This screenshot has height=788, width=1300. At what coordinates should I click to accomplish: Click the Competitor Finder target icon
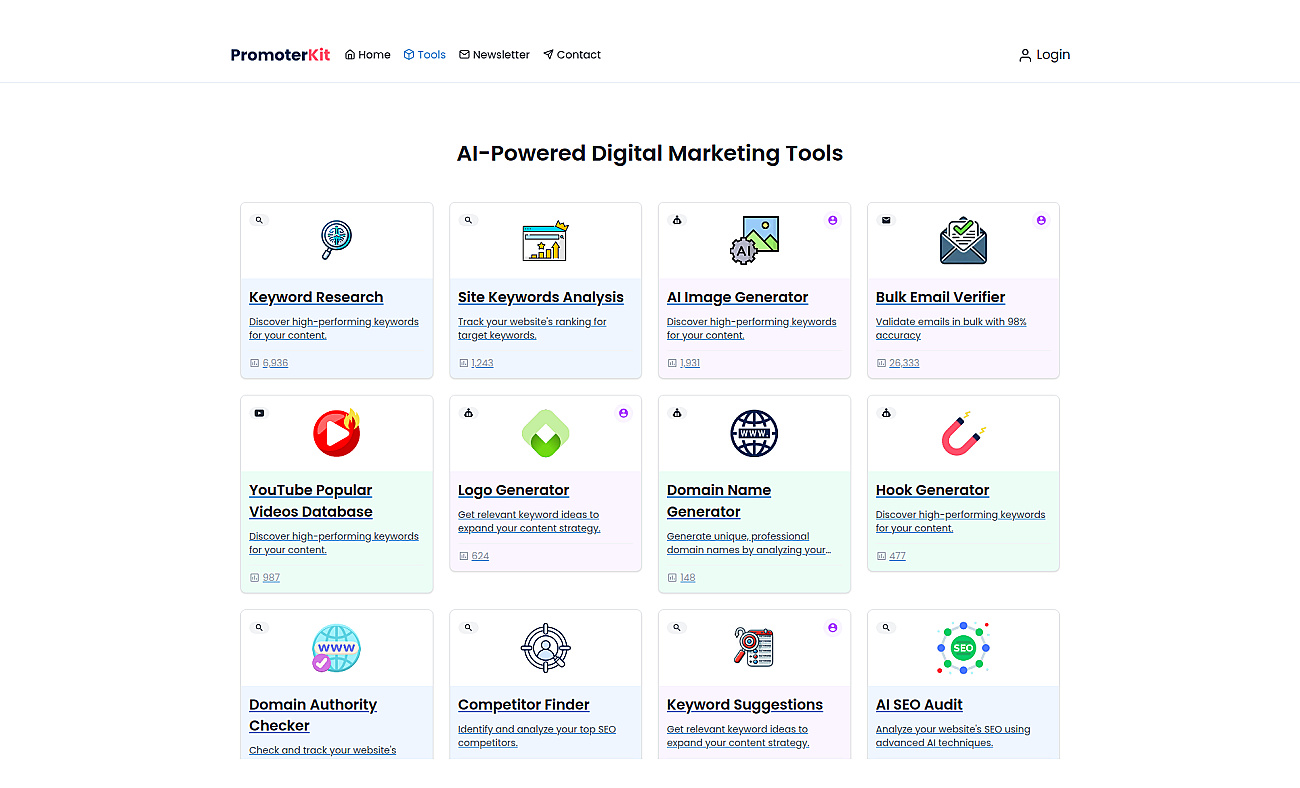coord(545,648)
